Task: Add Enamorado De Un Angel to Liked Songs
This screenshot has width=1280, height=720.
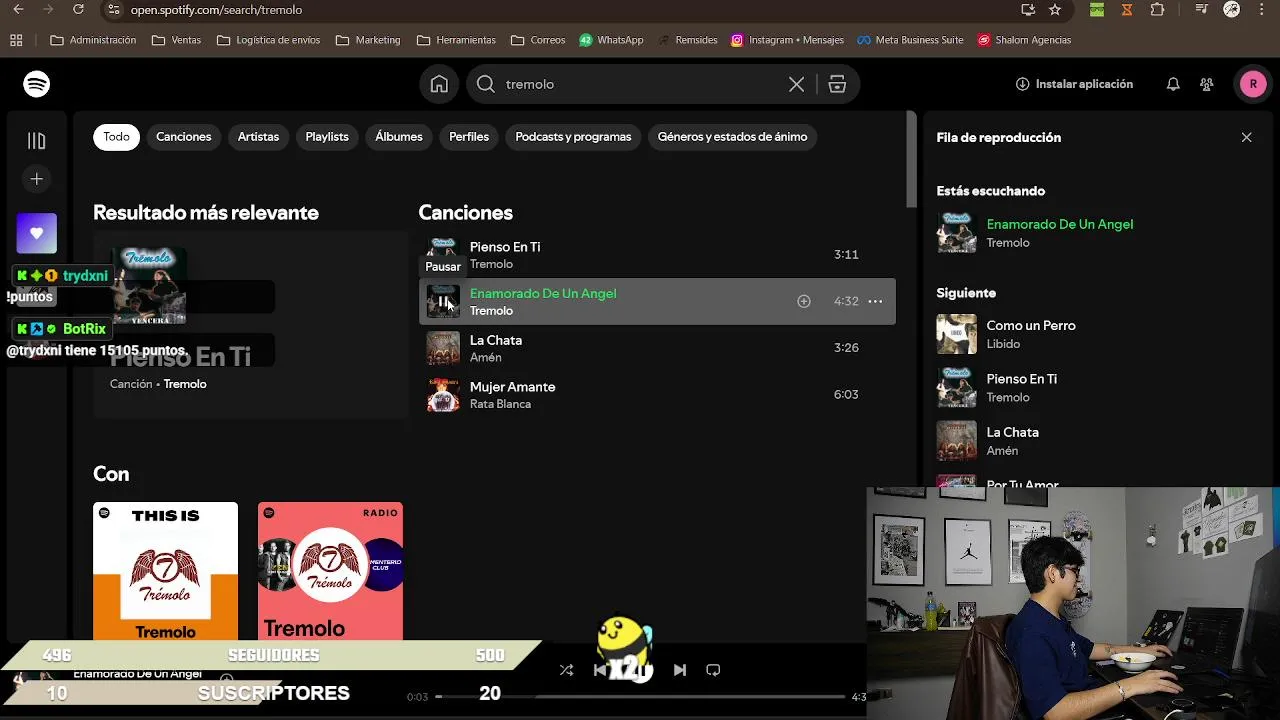Action: coord(804,301)
